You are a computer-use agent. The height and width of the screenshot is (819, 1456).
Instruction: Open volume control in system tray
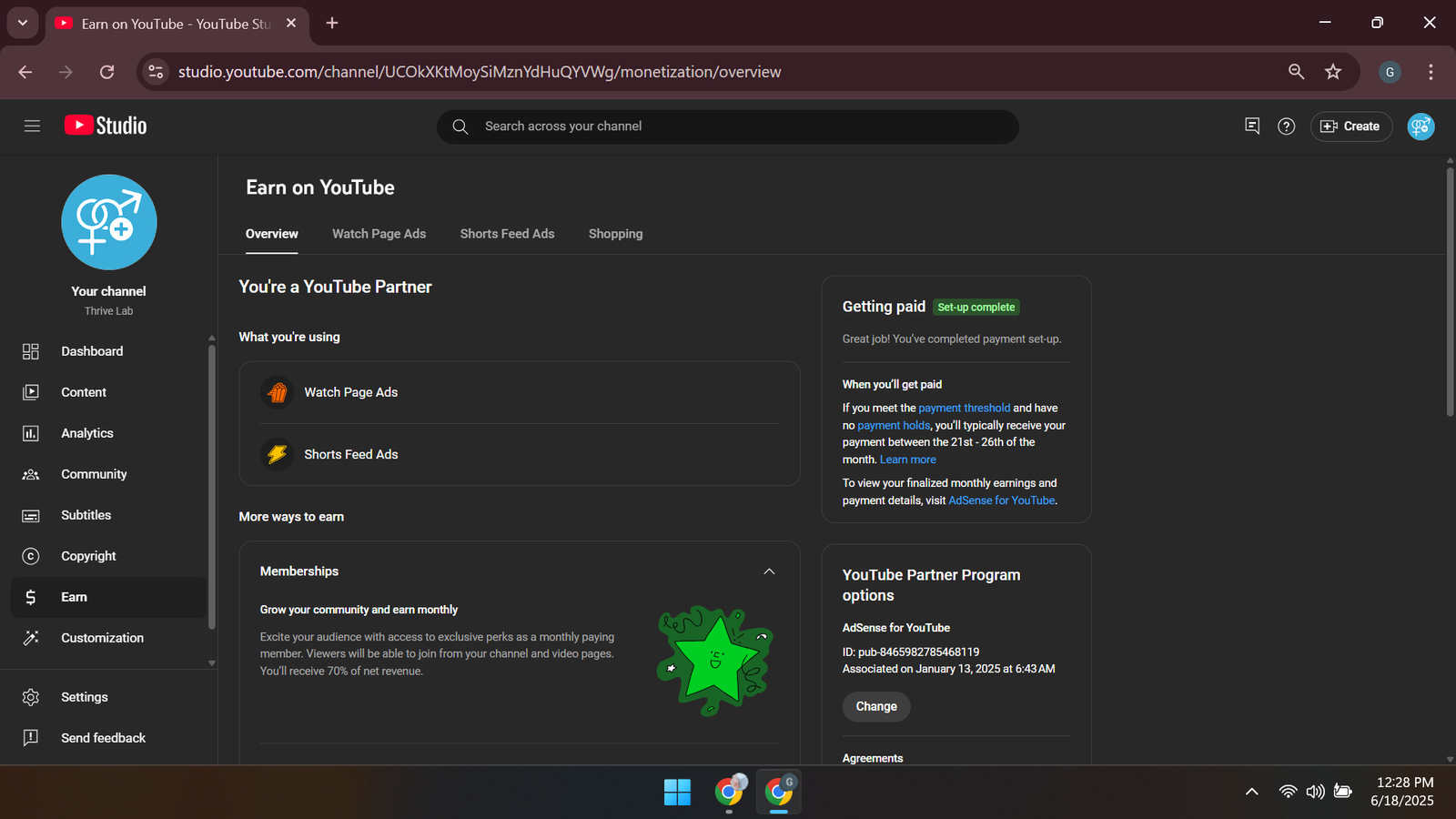(x=1315, y=792)
